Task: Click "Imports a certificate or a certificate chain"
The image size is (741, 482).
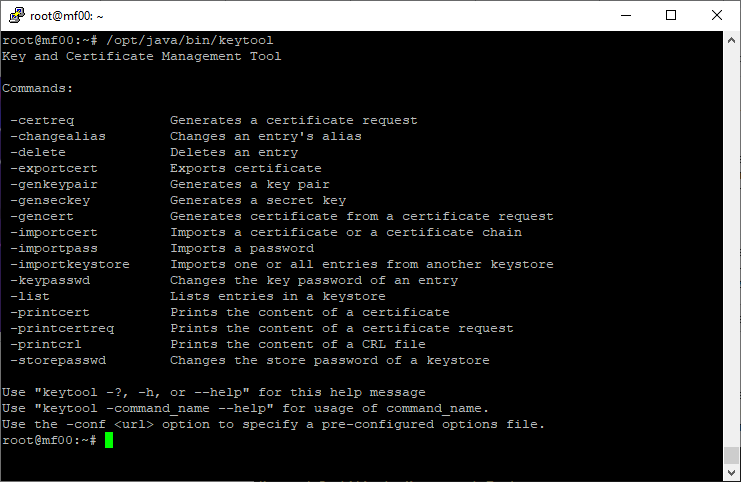Action: click(346, 232)
